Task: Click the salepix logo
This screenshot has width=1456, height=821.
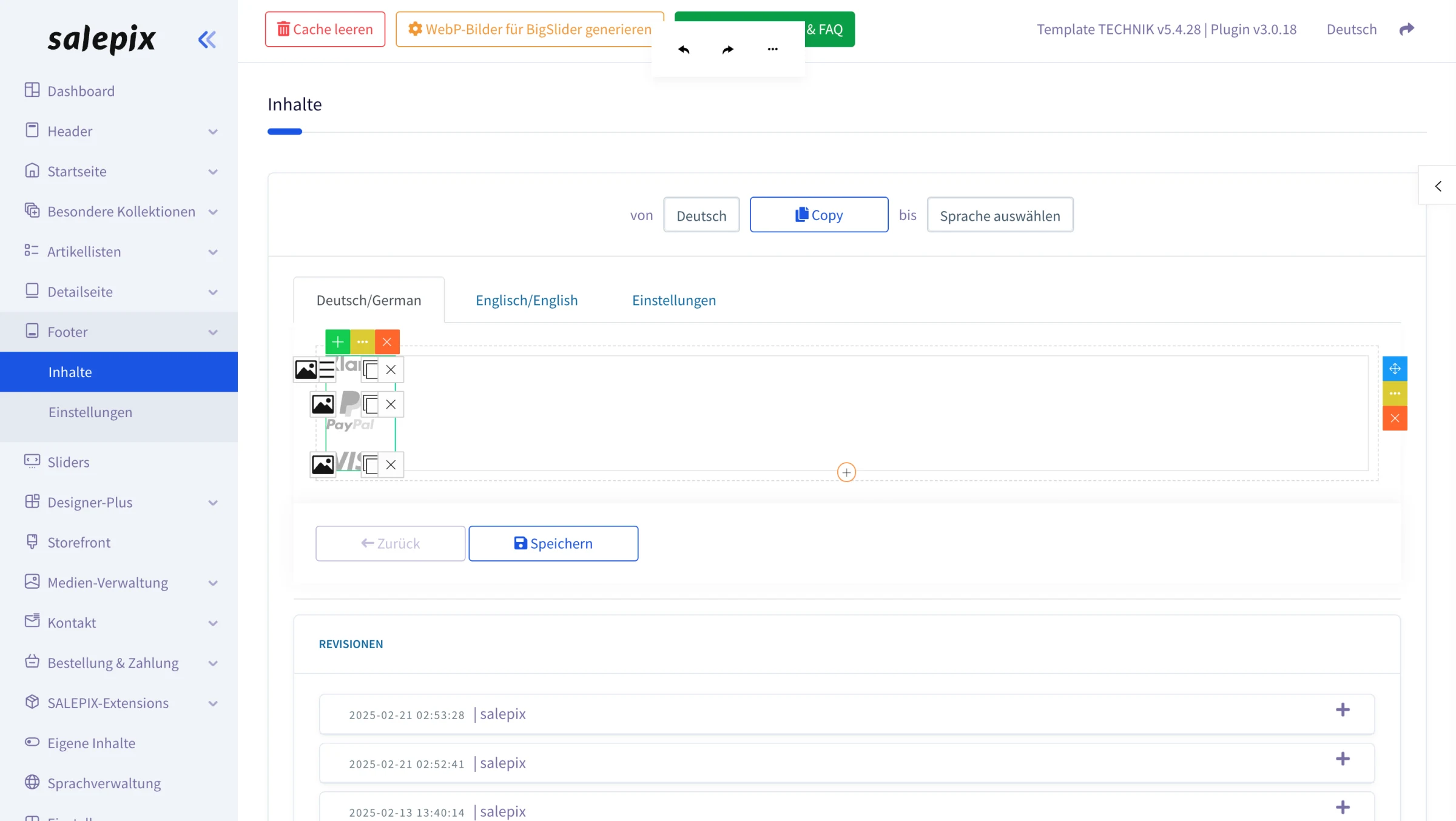Action: (102, 40)
